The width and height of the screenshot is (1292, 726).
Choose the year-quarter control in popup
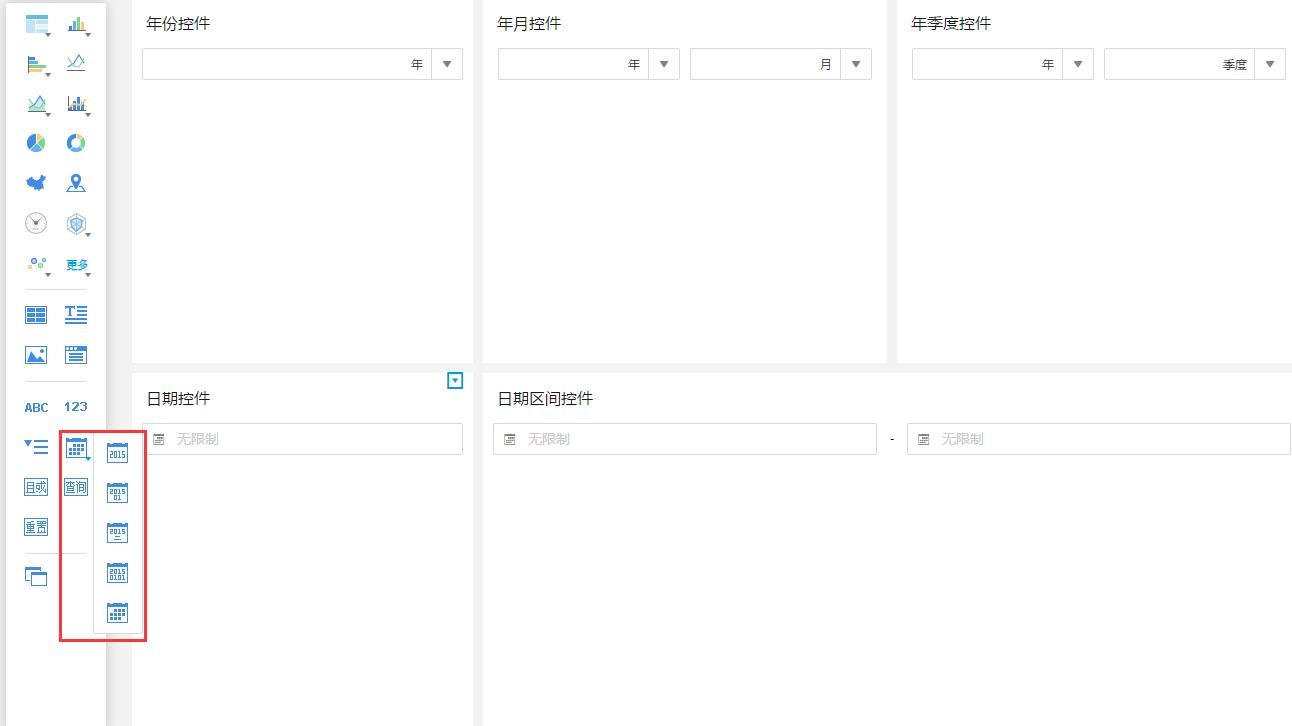click(x=117, y=533)
